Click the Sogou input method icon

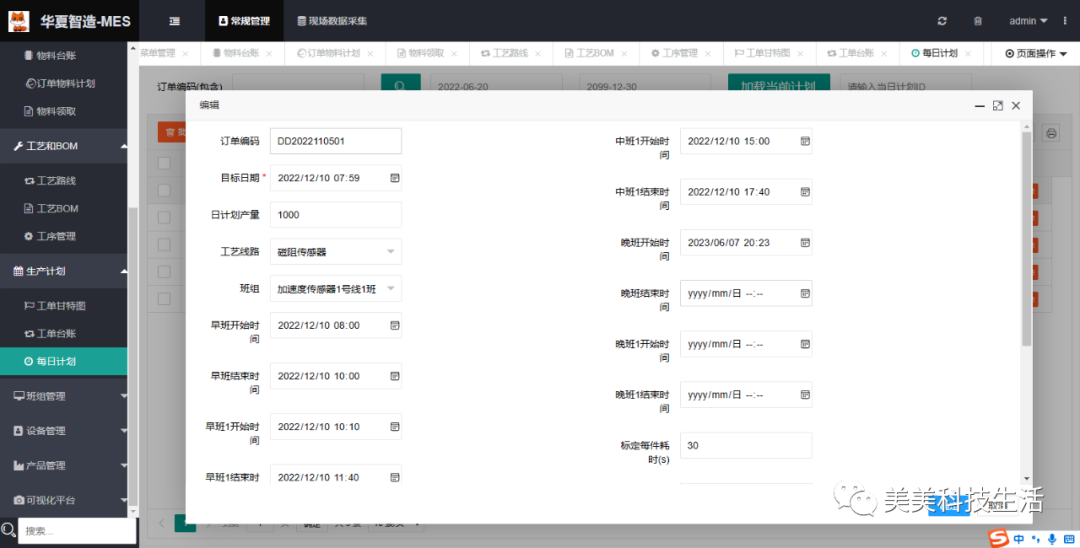998,538
